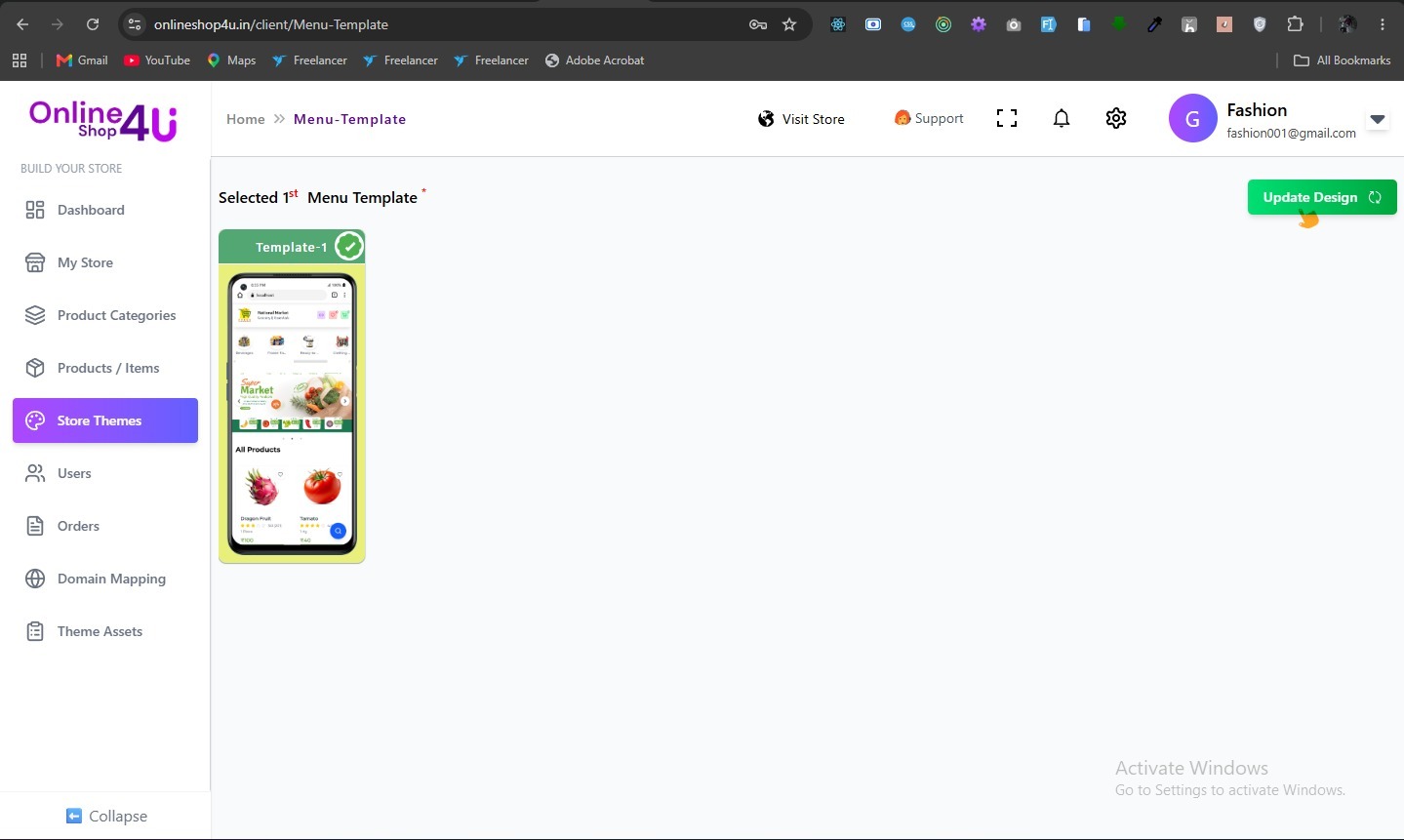Viewport: 1404px width, 840px height.
Task: Open All Bookmarks folder
Action: pyautogui.click(x=1342, y=60)
